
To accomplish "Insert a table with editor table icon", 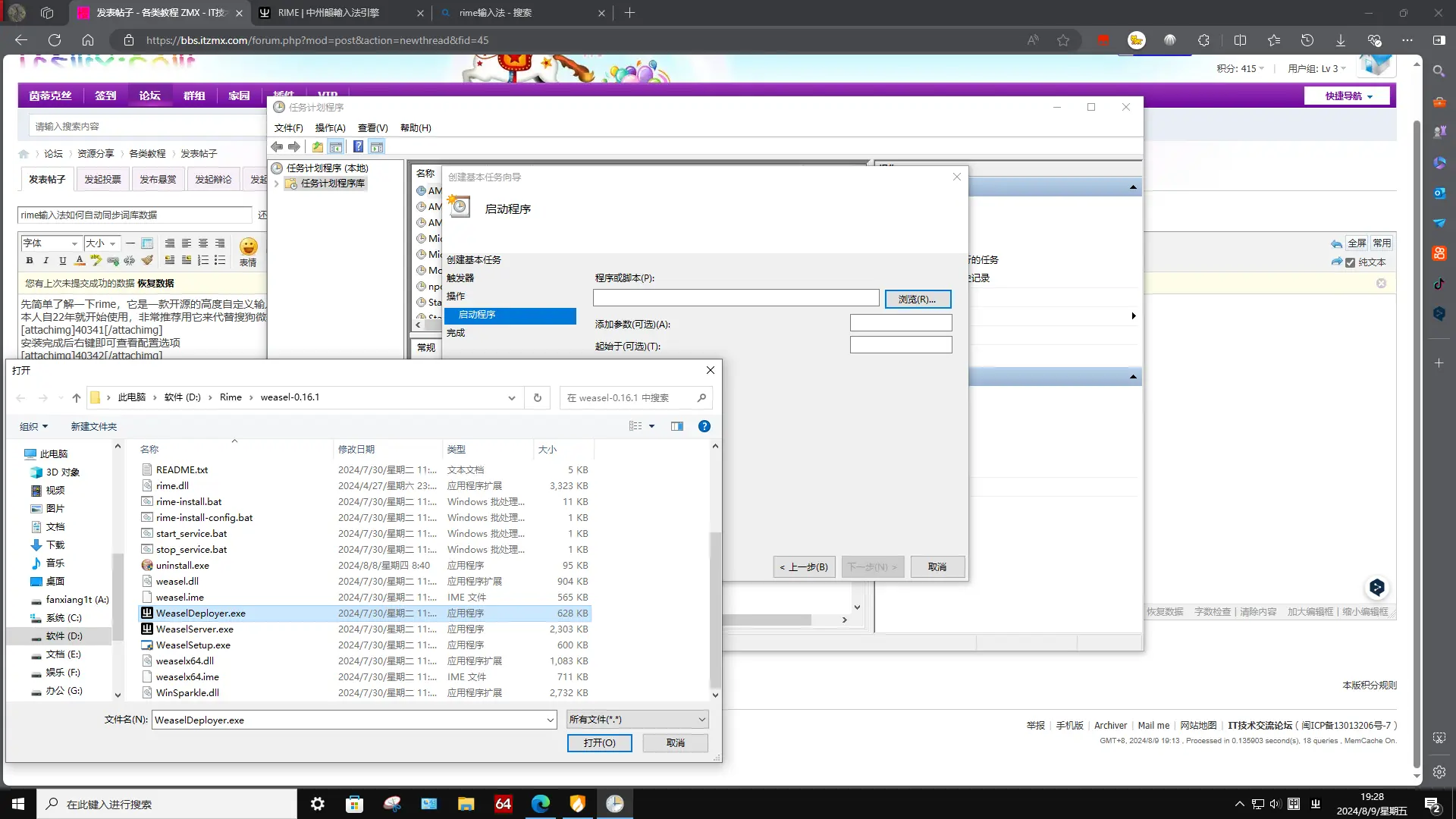I will (147, 243).
